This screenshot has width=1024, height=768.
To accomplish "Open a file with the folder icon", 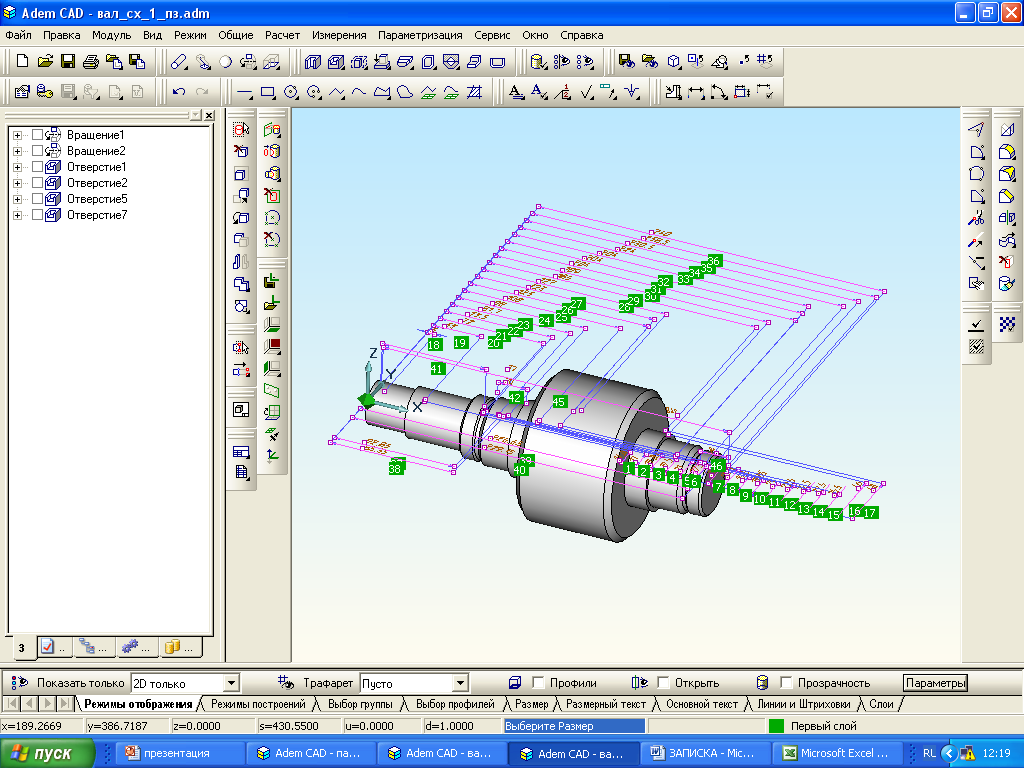I will point(45,61).
